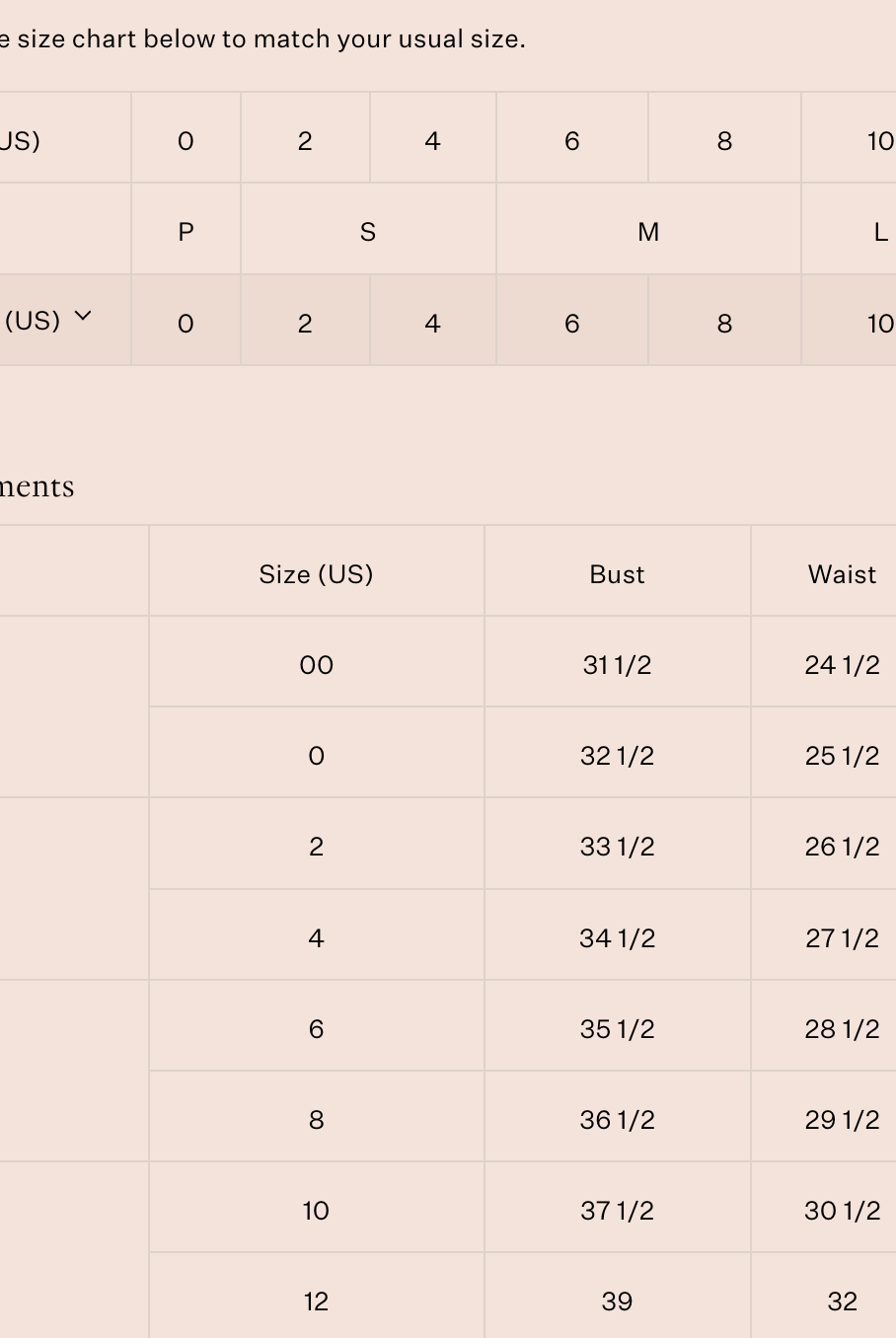The height and width of the screenshot is (1338, 896).
Task: Click the Size (US) column header
Action: (316, 574)
